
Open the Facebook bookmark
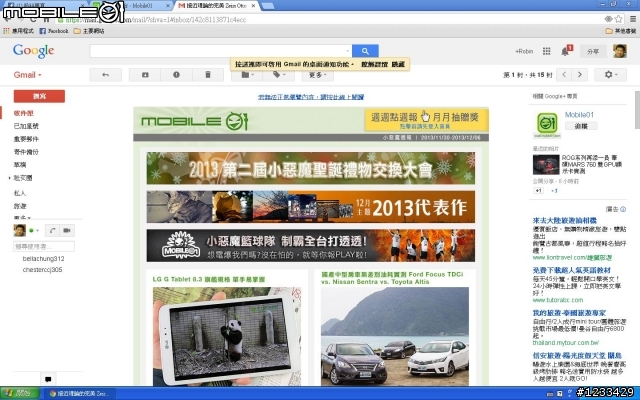click(54, 31)
